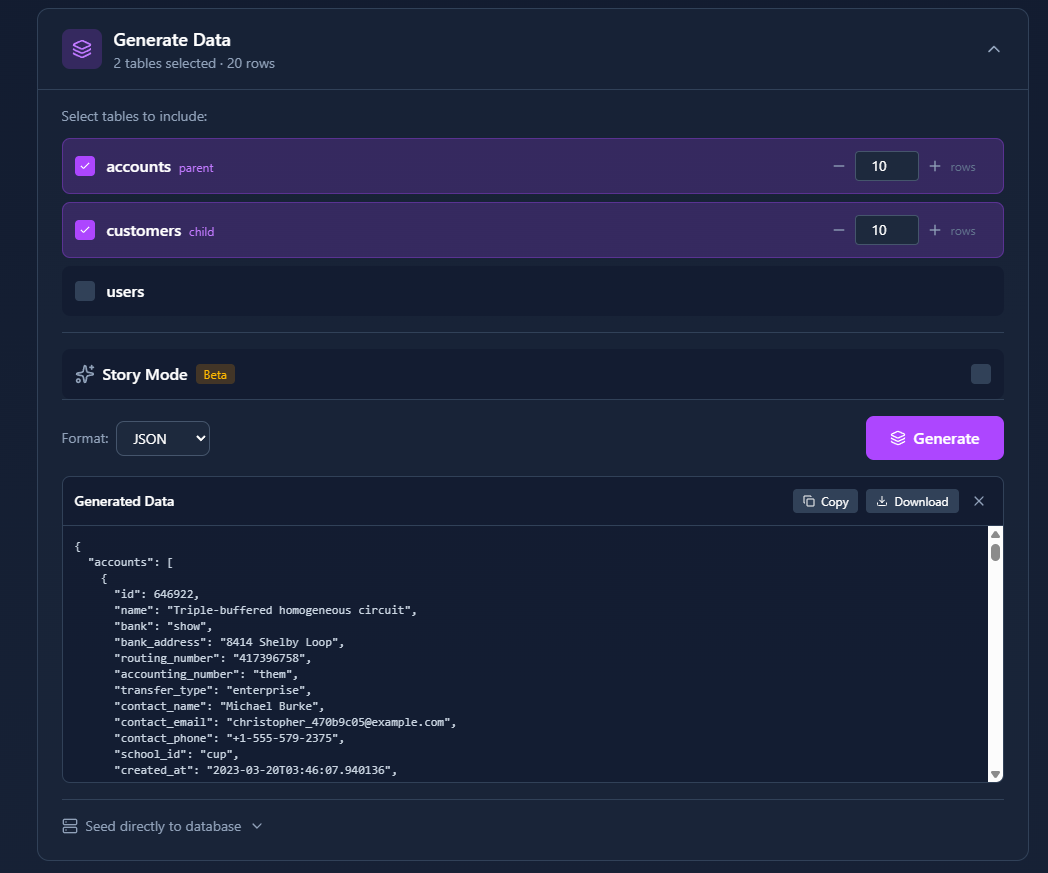Screen dimensions: 1048x873
Task: Collapse the Generate Data panel via top chevron
Action: point(994,48)
